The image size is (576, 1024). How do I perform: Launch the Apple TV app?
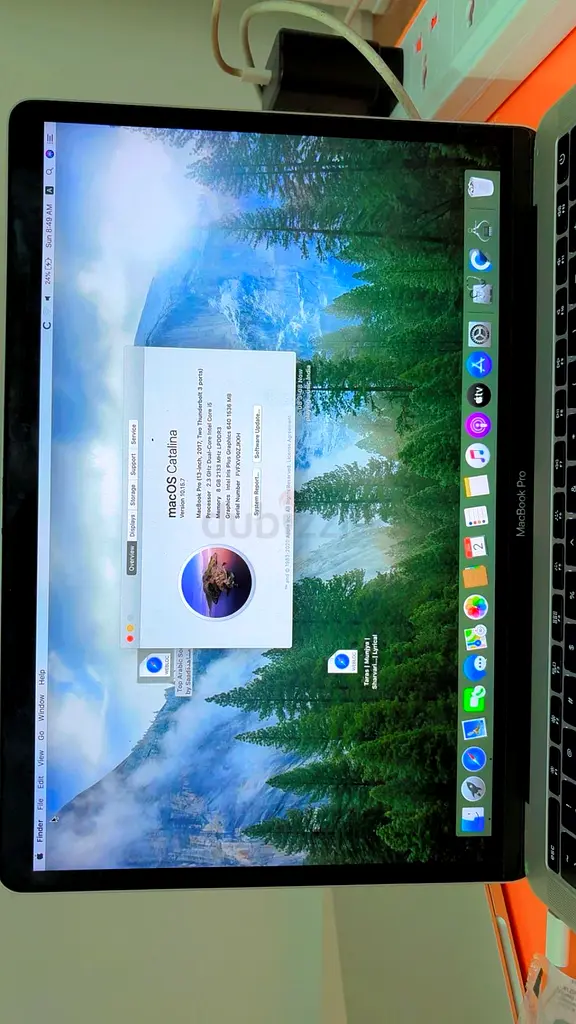478,394
